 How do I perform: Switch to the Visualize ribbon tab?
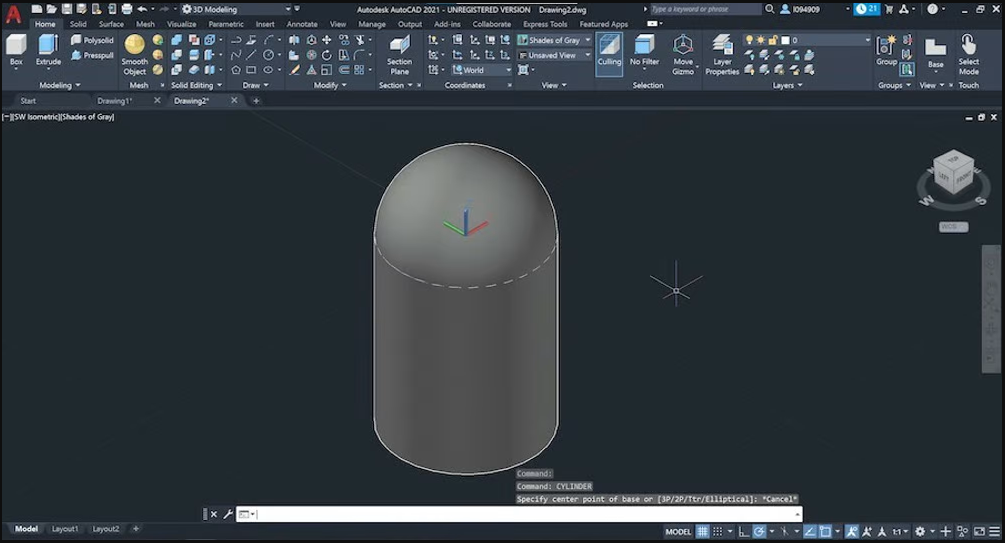coord(181,24)
